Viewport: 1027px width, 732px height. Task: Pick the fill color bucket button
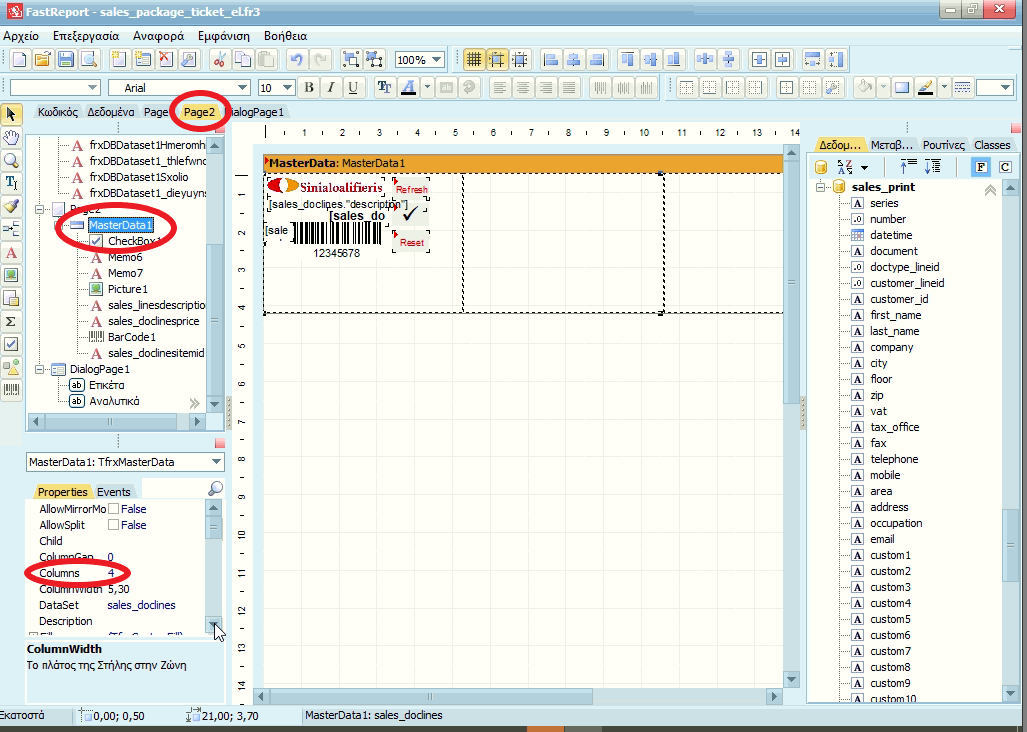[x=865, y=87]
